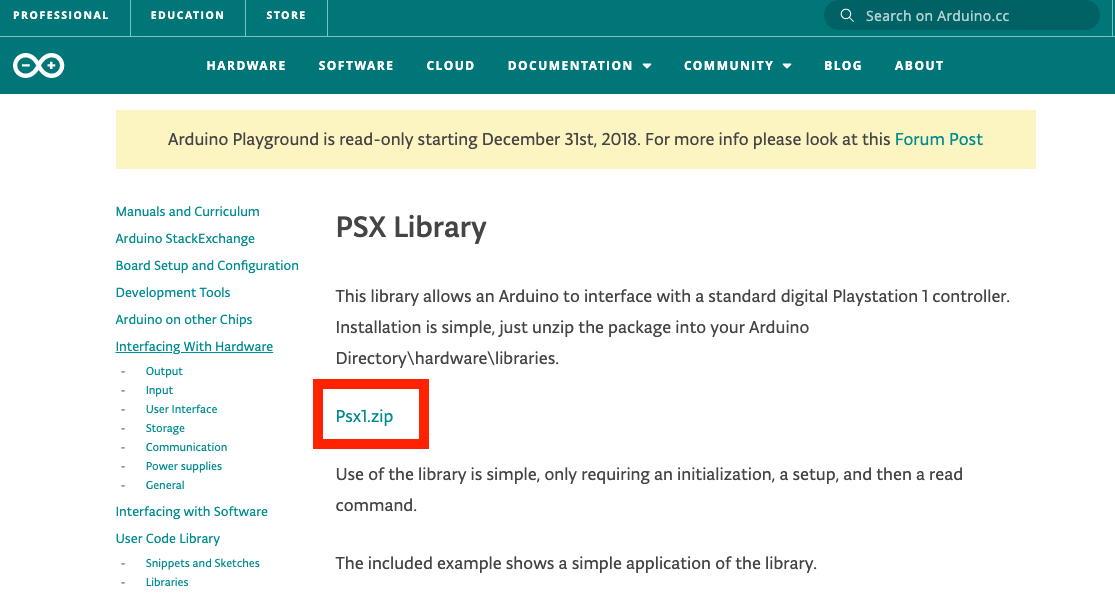Click the Arduino infinity logo
The height and width of the screenshot is (593, 1115).
pyautogui.click(x=38, y=65)
